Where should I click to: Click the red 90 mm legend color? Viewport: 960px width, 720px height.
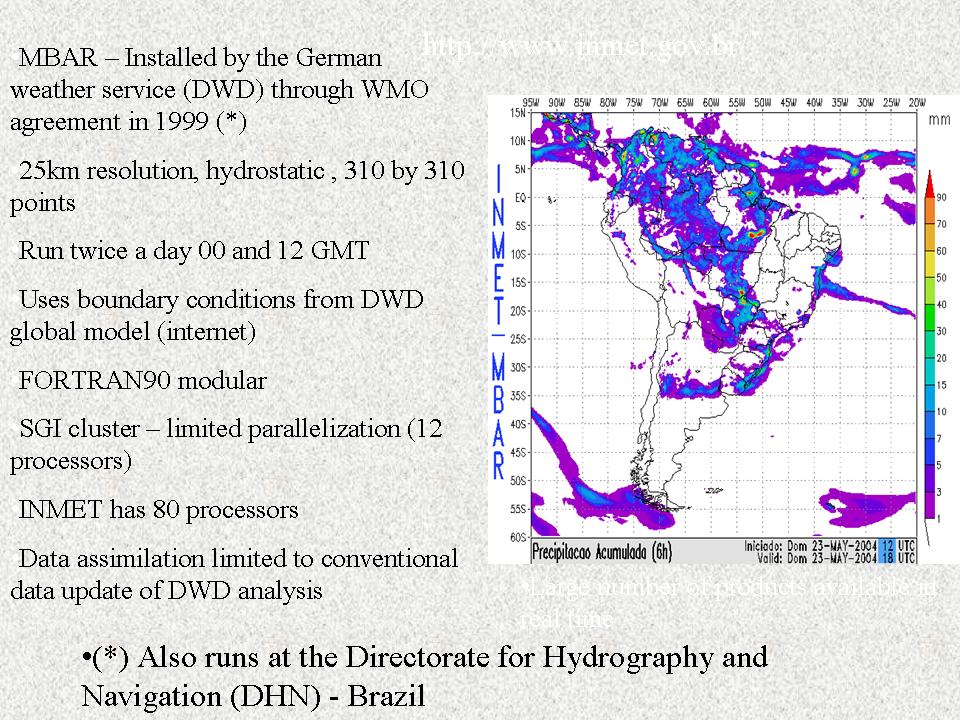tap(930, 186)
